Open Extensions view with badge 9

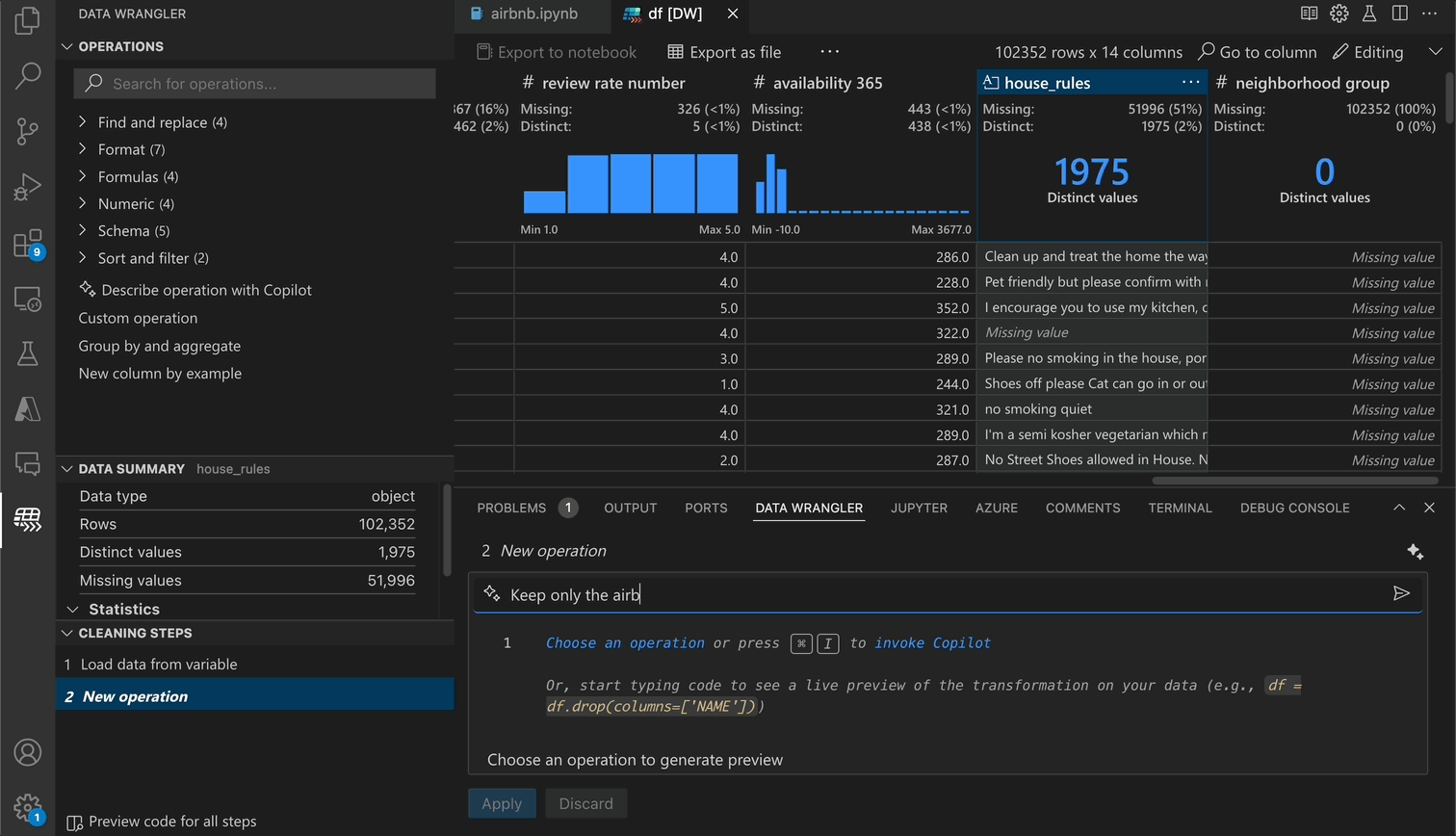click(x=28, y=243)
